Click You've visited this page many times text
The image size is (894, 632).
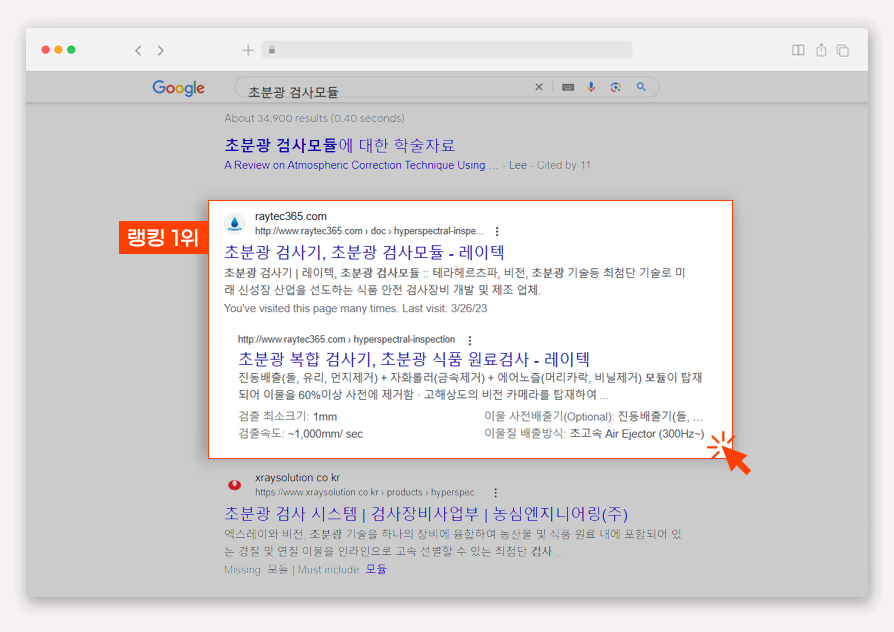click(355, 308)
